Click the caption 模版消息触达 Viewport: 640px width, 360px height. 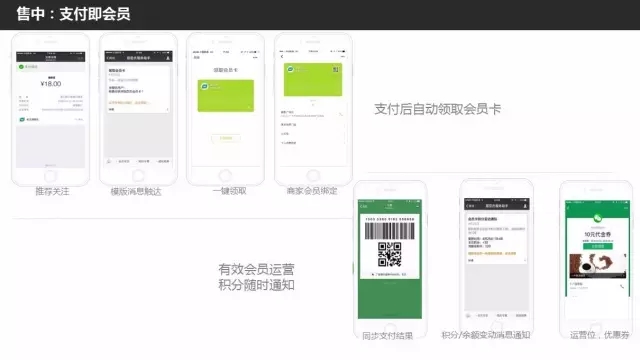point(136,191)
